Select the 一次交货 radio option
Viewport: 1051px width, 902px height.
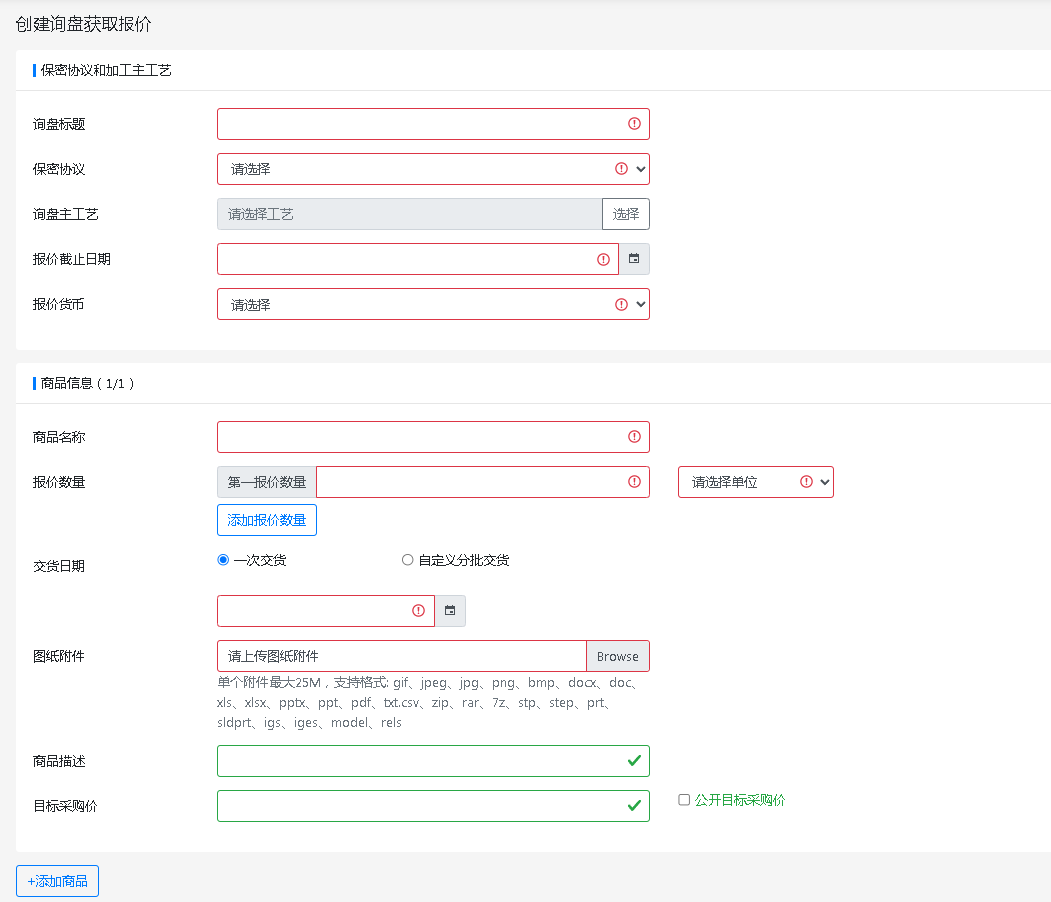223,560
